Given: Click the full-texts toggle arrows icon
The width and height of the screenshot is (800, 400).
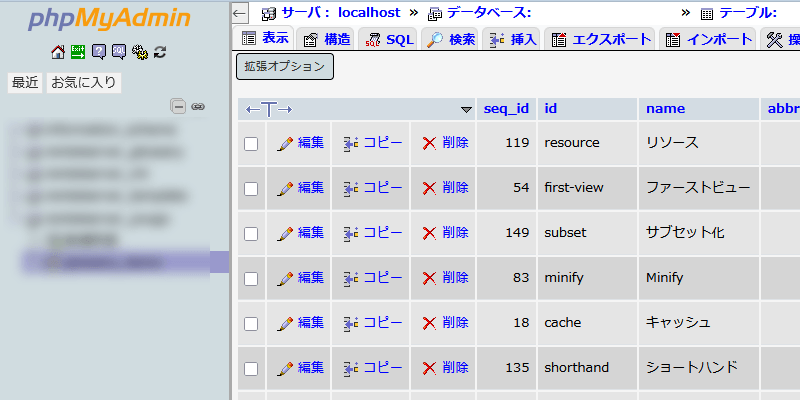Looking at the screenshot, I should tap(269, 109).
